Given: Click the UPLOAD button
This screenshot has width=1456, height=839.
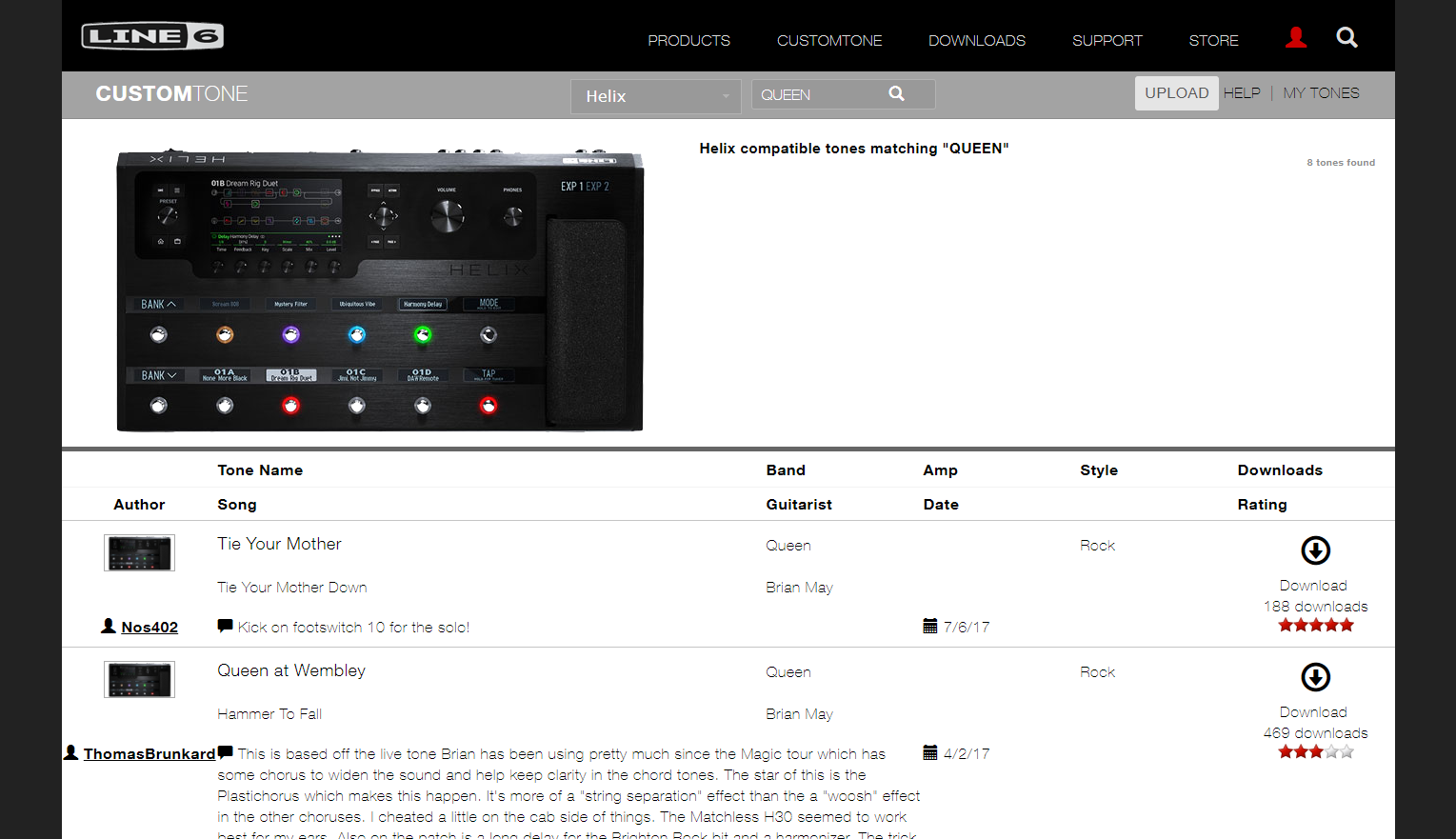Looking at the screenshot, I should pyautogui.click(x=1176, y=93).
